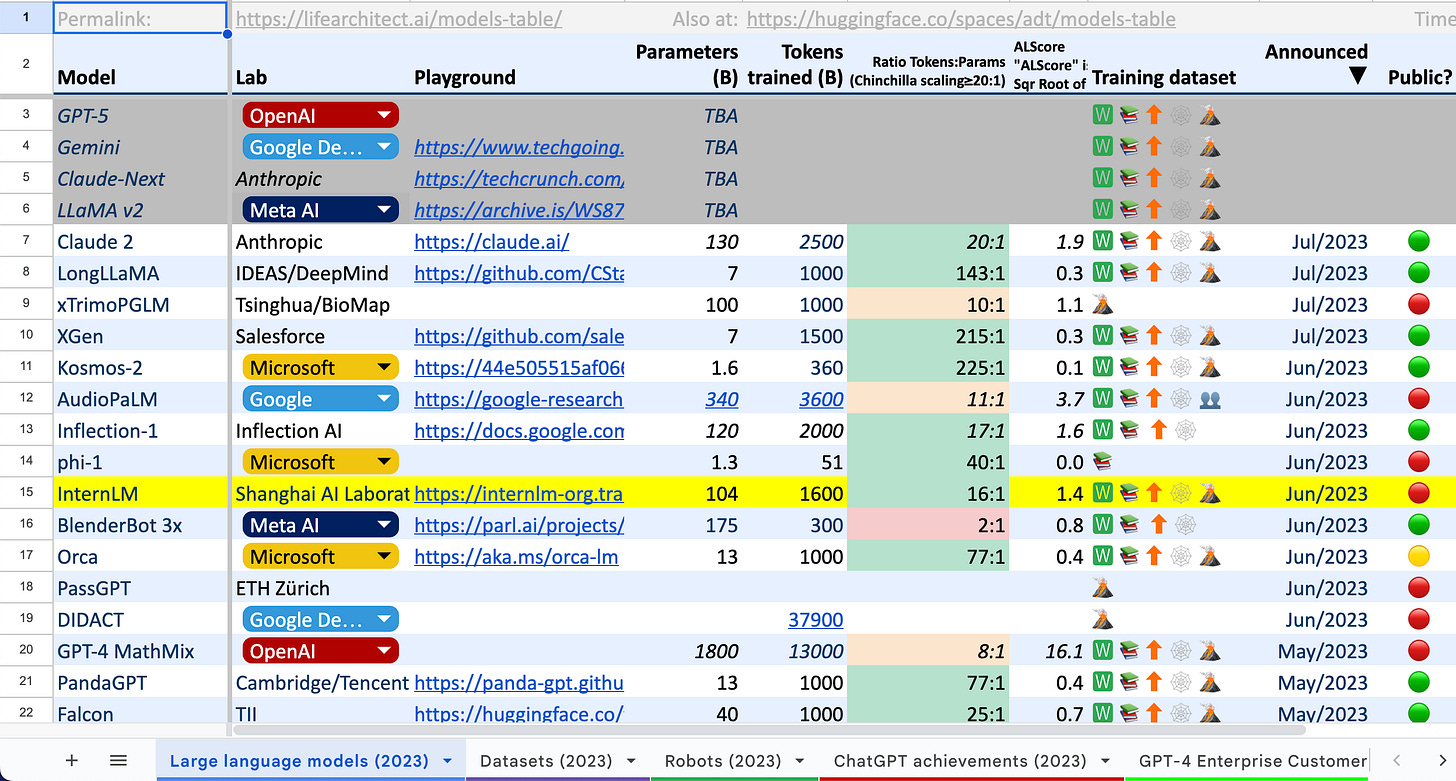Select row header number 15

pyautogui.click(x=26, y=493)
